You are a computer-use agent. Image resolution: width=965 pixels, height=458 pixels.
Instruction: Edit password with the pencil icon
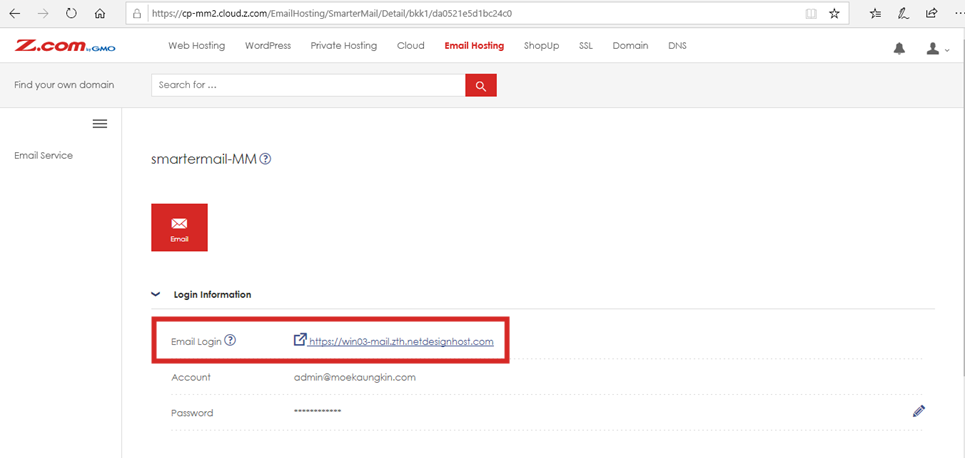919,411
